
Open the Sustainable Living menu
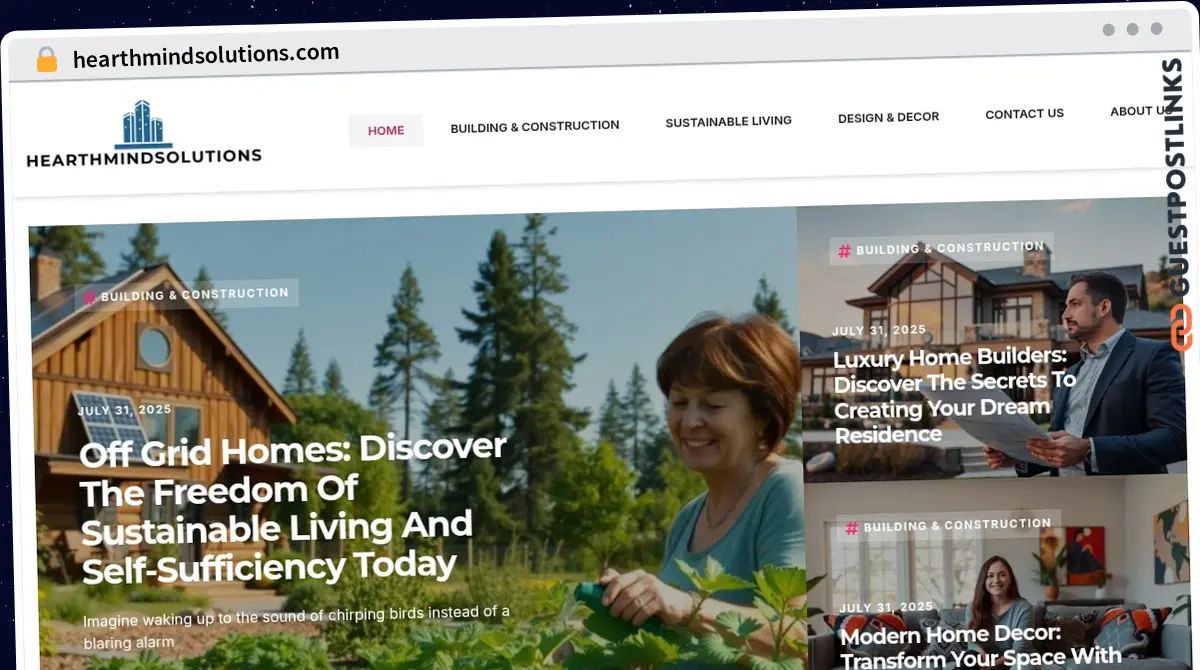point(729,121)
